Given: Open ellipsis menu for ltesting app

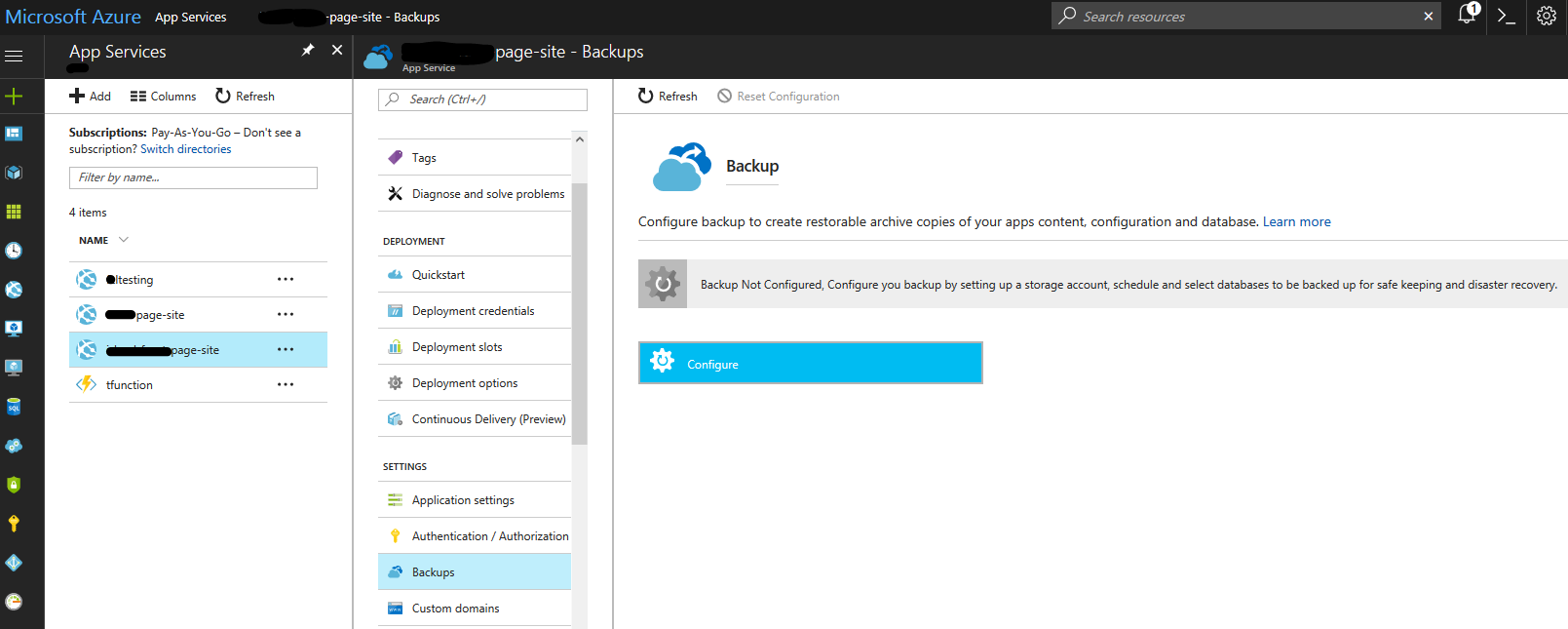Looking at the screenshot, I should point(286,280).
